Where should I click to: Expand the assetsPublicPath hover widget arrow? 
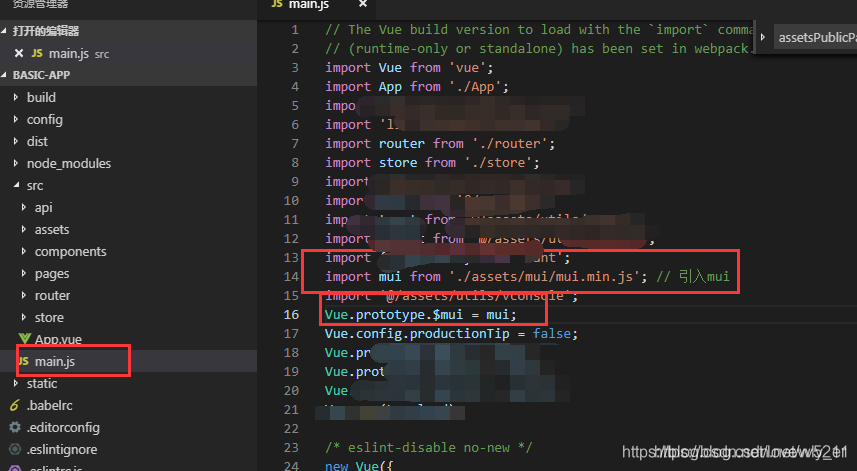click(763, 37)
